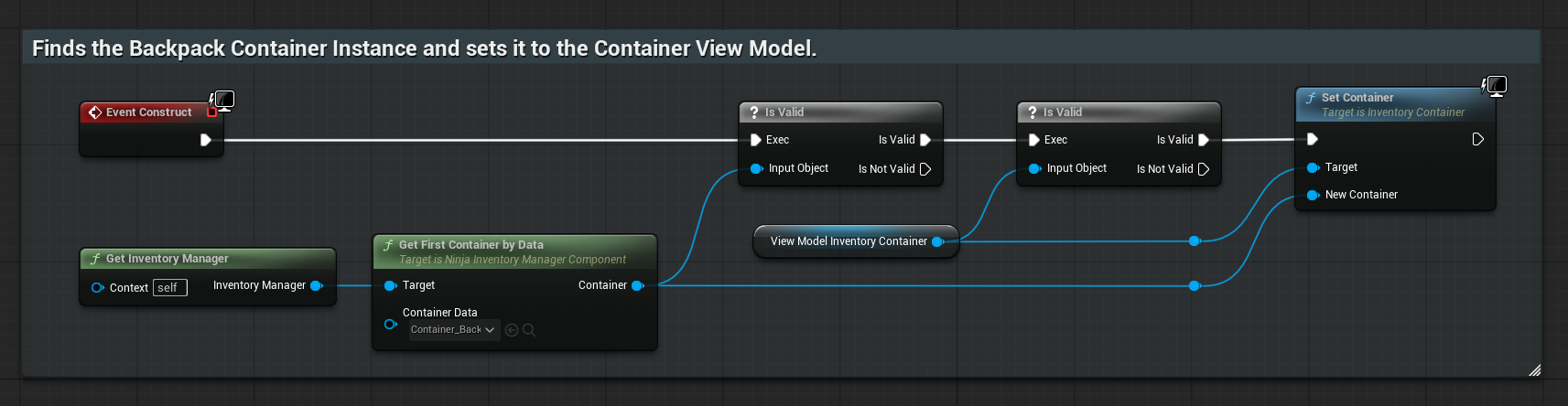Click the Input Object pin on second Is Valid node
The height and width of the screenshot is (406, 1568).
[x=1034, y=168]
